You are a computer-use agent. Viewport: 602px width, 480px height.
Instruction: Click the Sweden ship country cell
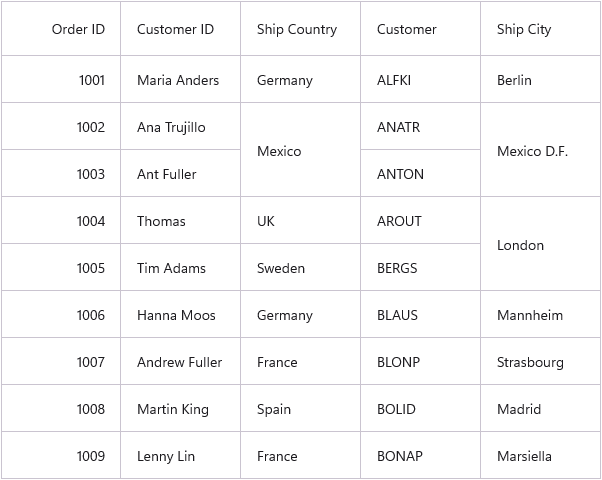tap(300, 267)
